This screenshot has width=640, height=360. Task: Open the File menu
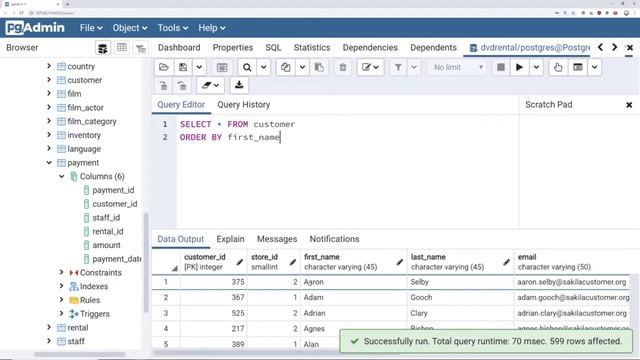[91, 28]
